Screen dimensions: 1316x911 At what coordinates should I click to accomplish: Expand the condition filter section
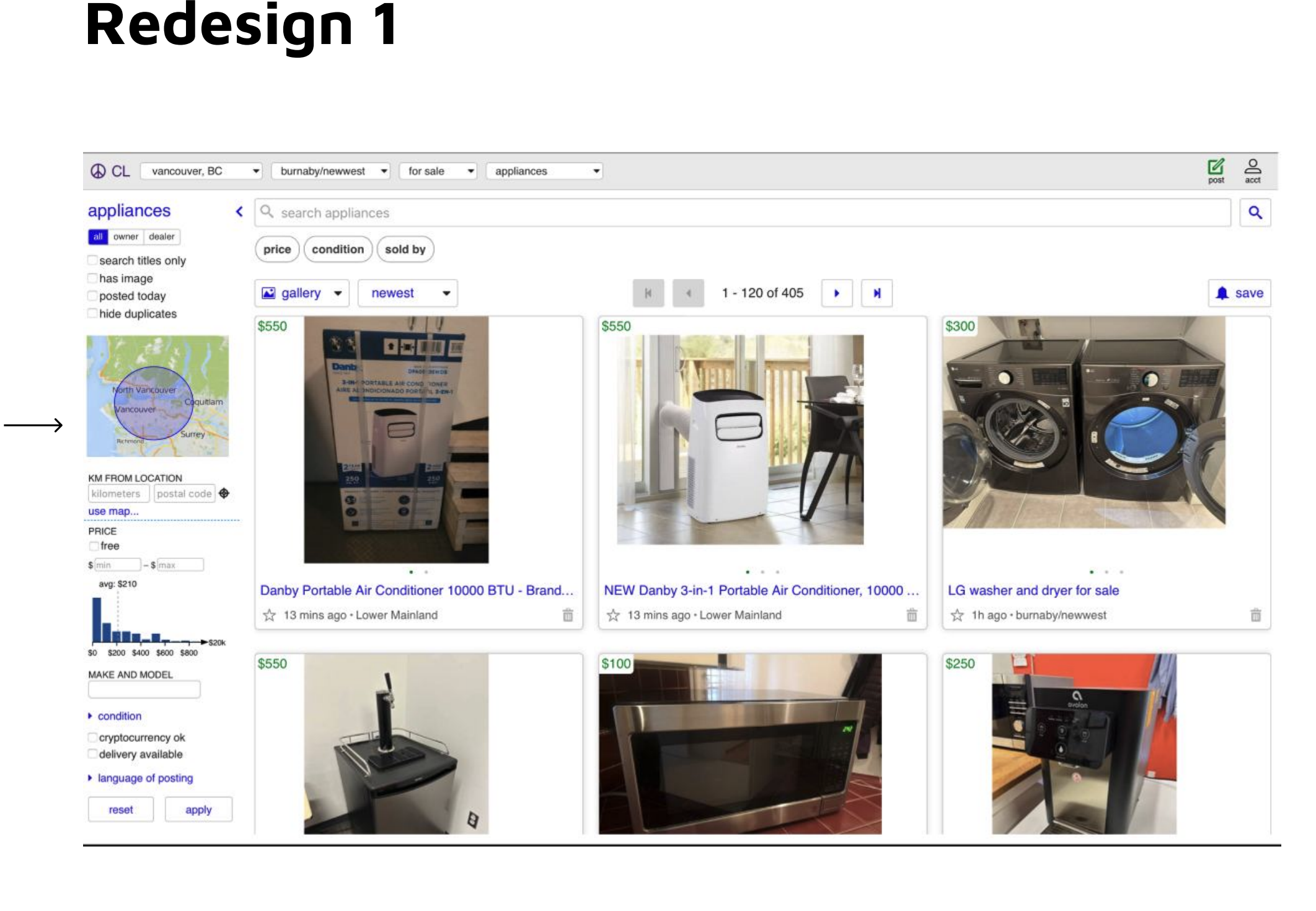(x=118, y=716)
